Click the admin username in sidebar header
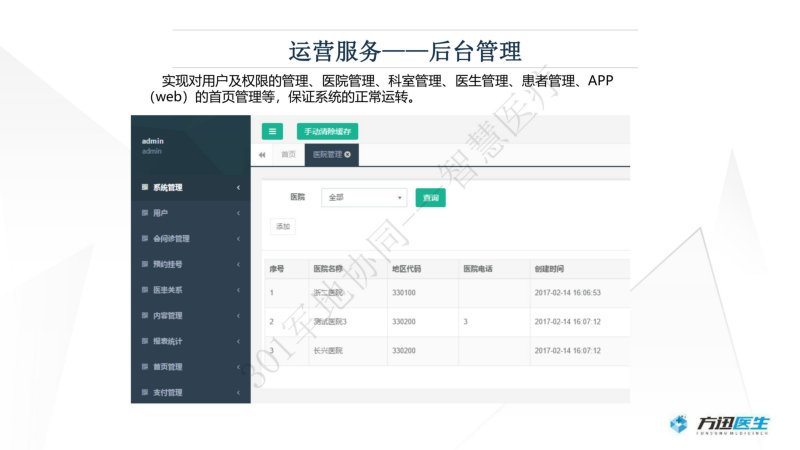Image resolution: width=800 pixels, height=450 pixels. click(x=153, y=141)
